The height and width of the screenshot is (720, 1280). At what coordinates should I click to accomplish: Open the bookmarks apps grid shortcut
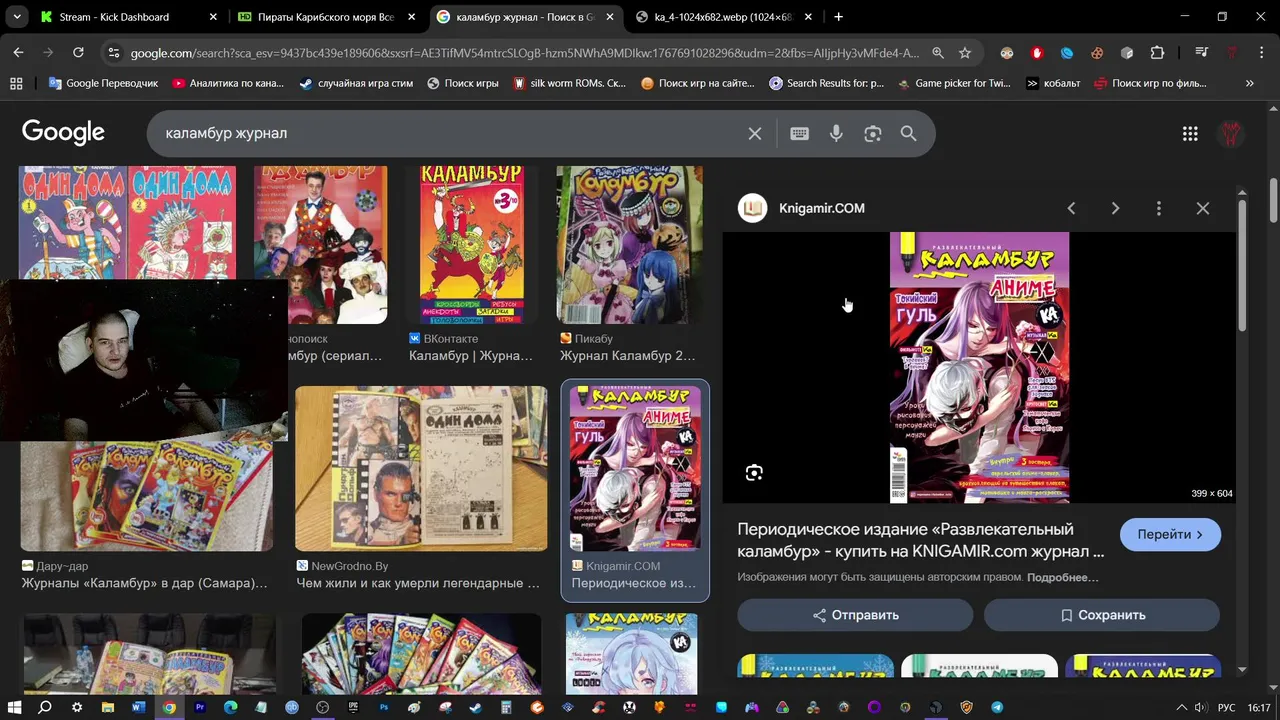click(x=16, y=83)
